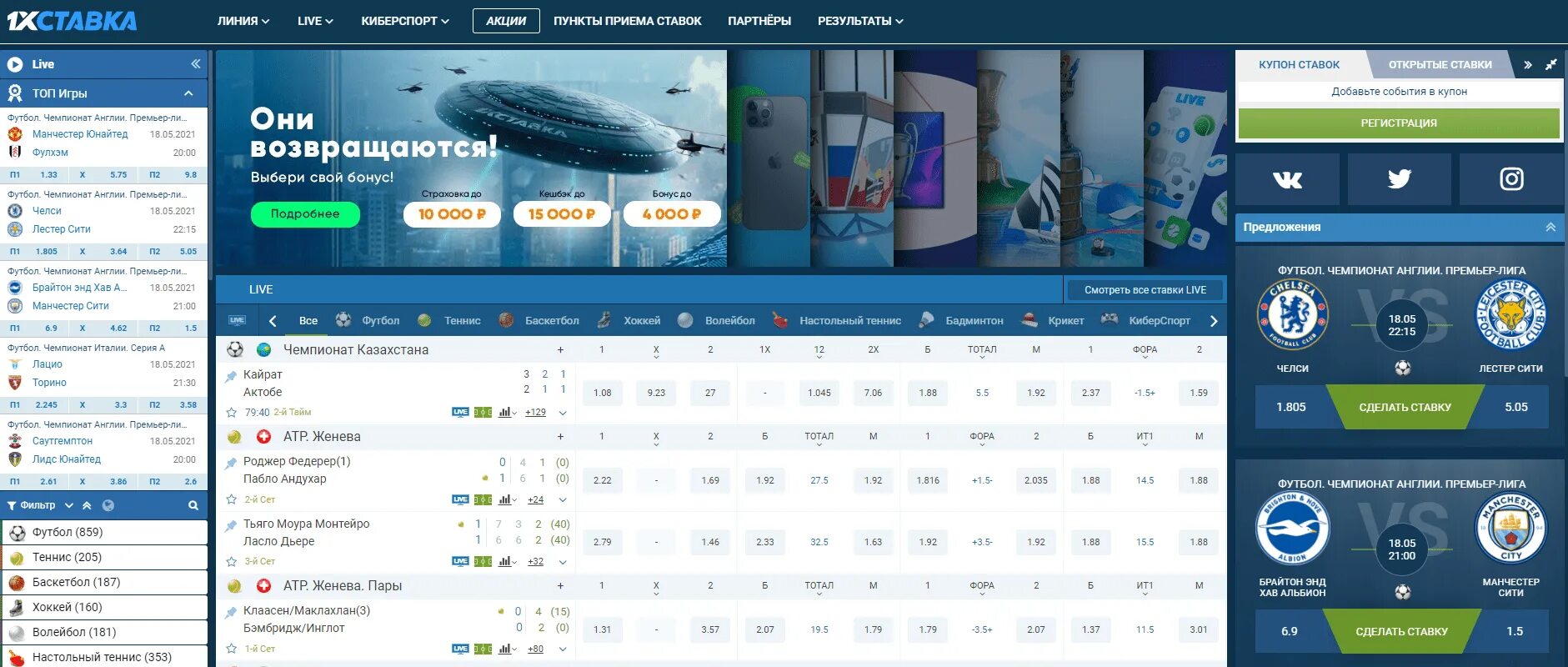
Task: Select the КиберСпорт live tab
Action: pyautogui.click(x=1145, y=320)
